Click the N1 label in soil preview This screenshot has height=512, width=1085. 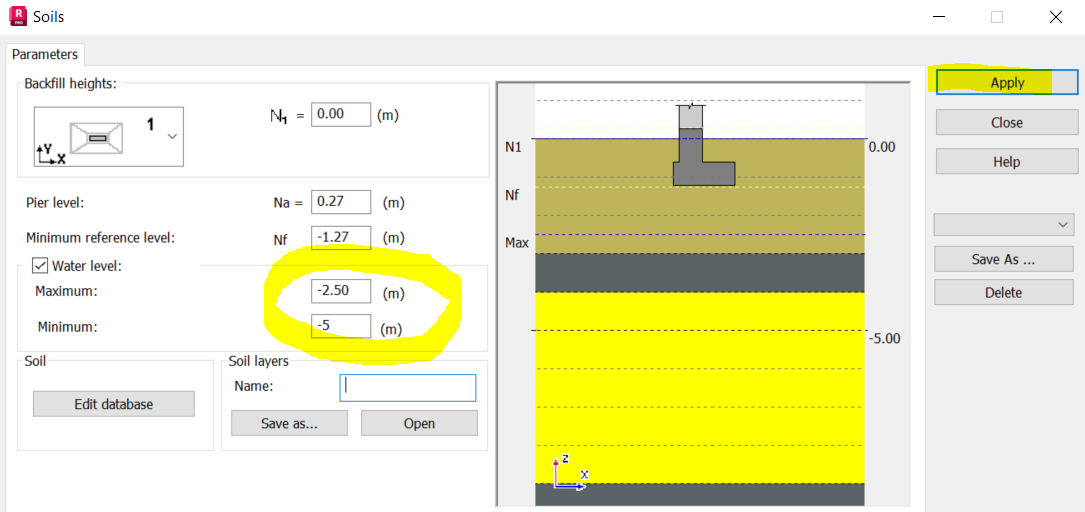click(x=514, y=147)
